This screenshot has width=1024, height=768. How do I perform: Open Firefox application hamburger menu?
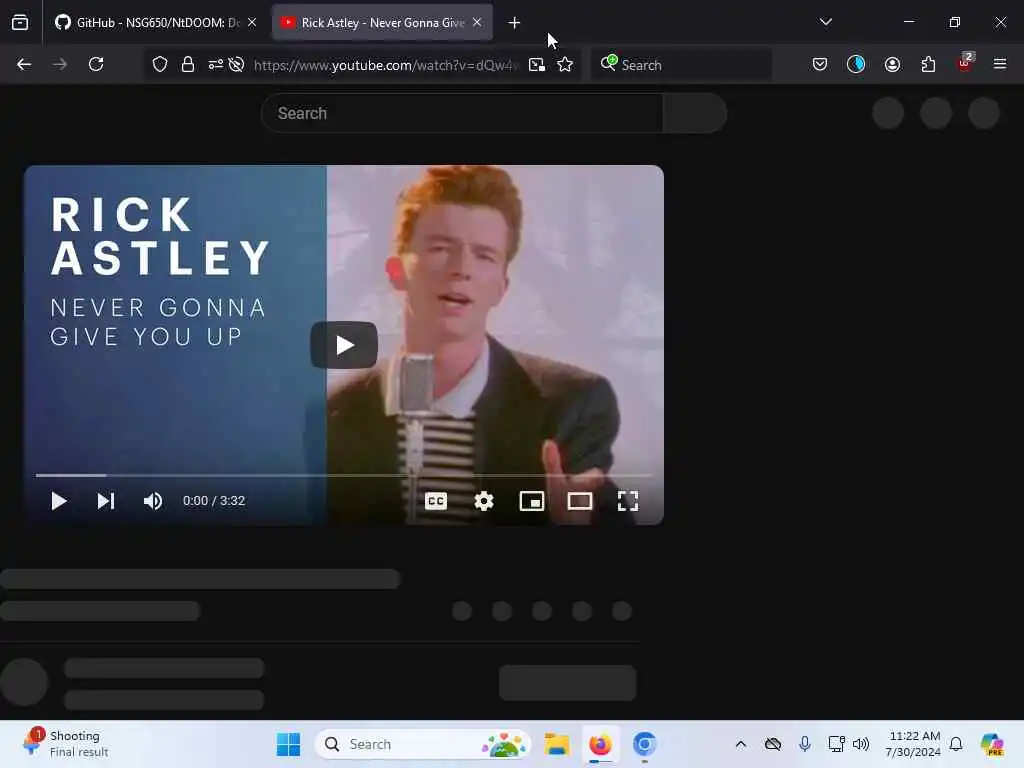[x=1000, y=64]
